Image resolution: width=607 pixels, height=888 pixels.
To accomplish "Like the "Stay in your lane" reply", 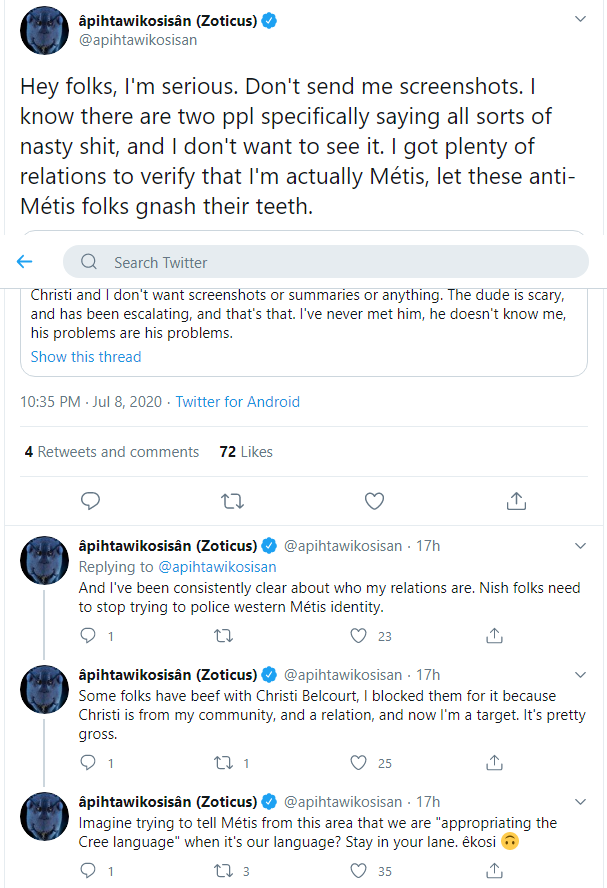I will (x=359, y=871).
